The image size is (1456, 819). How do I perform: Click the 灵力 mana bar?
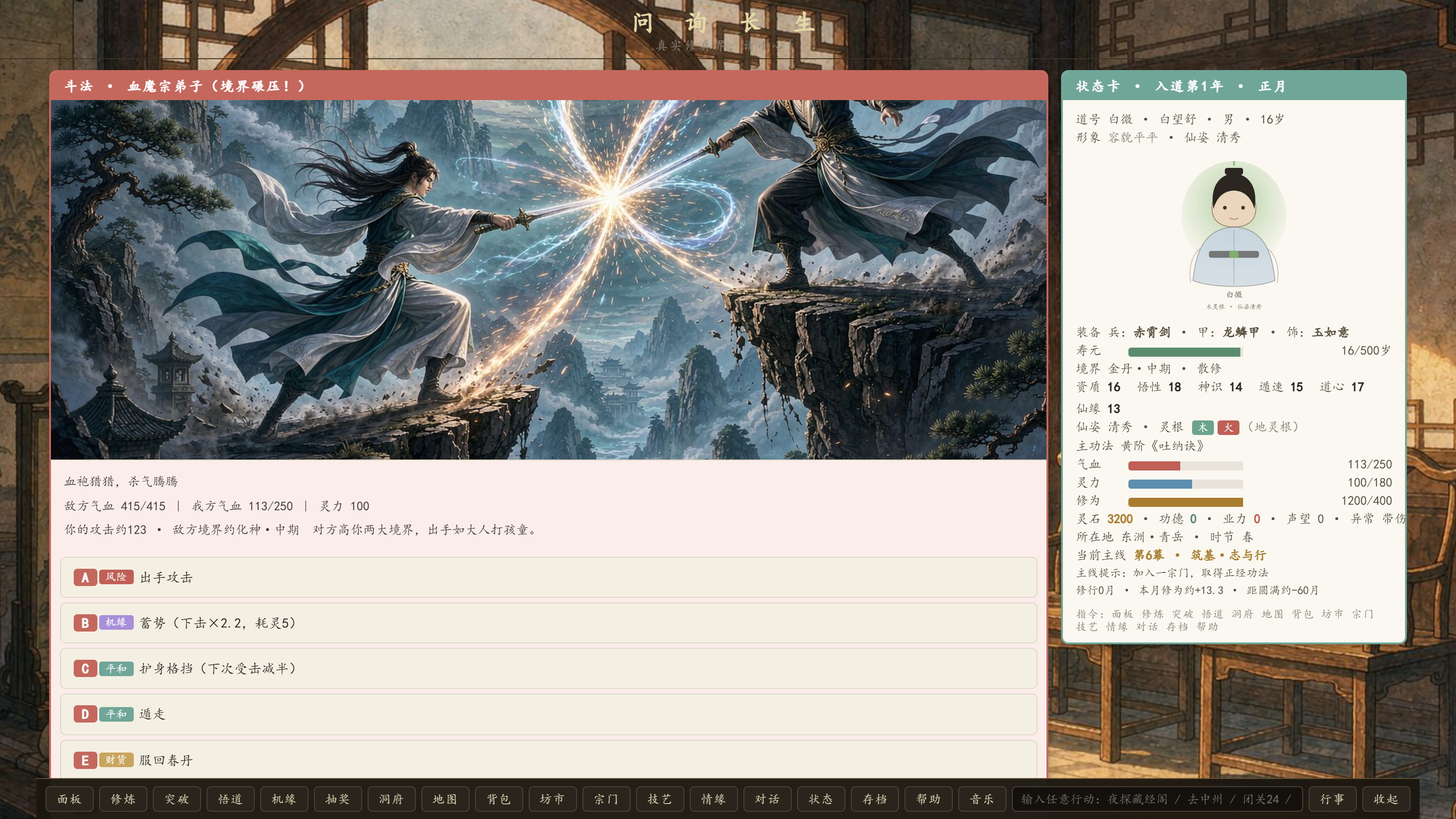pyautogui.click(x=1185, y=484)
